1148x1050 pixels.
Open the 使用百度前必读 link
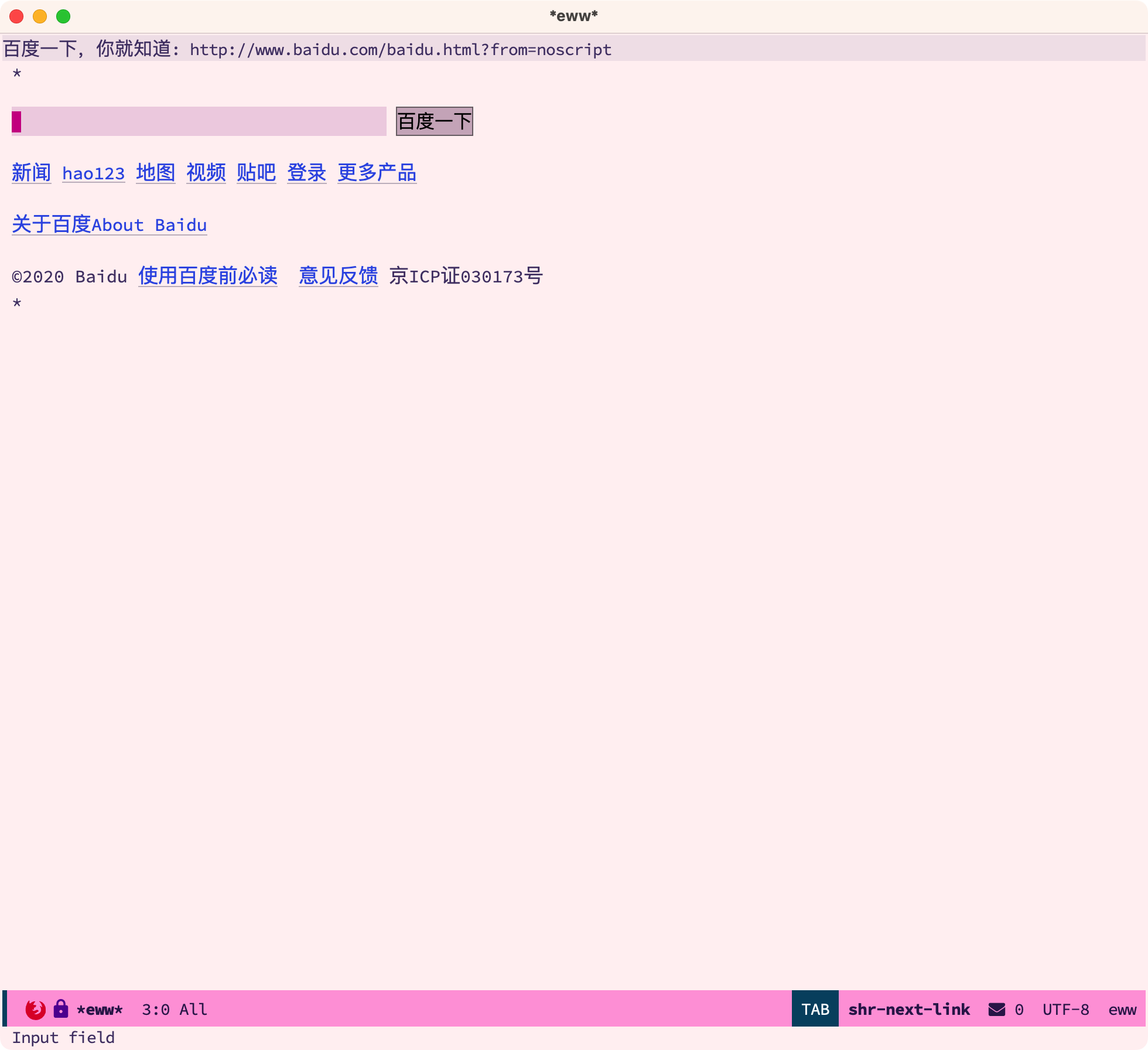click(x=208, y=276)
